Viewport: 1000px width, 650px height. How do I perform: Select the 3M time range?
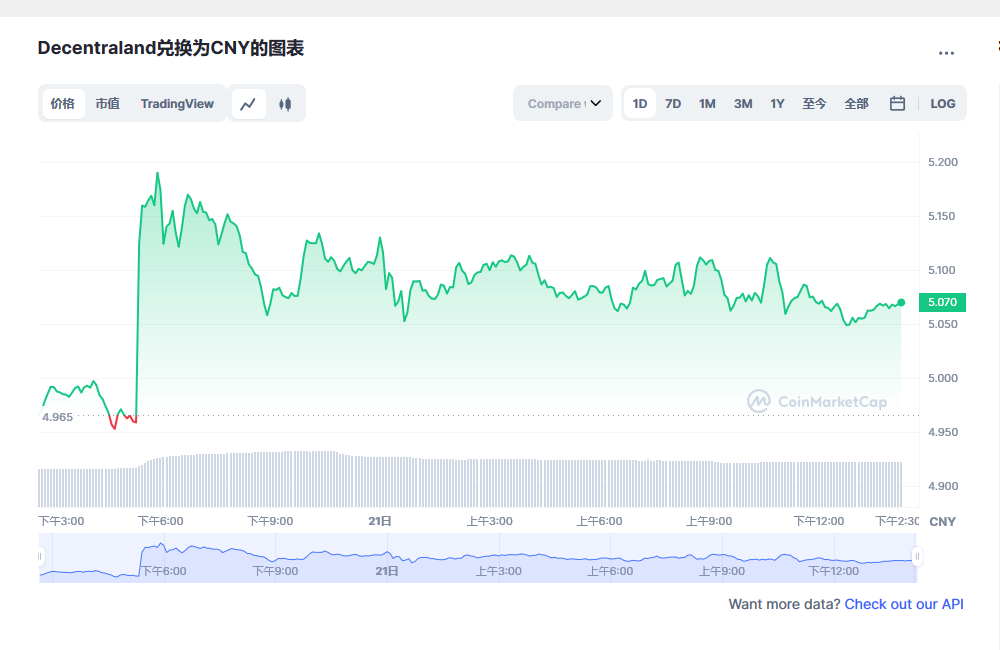pos(743,104)
